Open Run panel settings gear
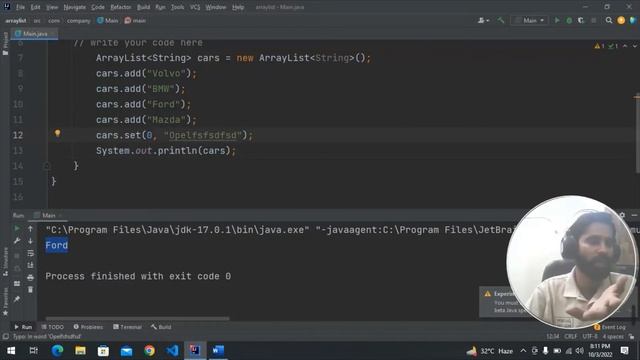The height and width of the screenshot is (360, 640). pyautogui.click(x=622, y=215)
